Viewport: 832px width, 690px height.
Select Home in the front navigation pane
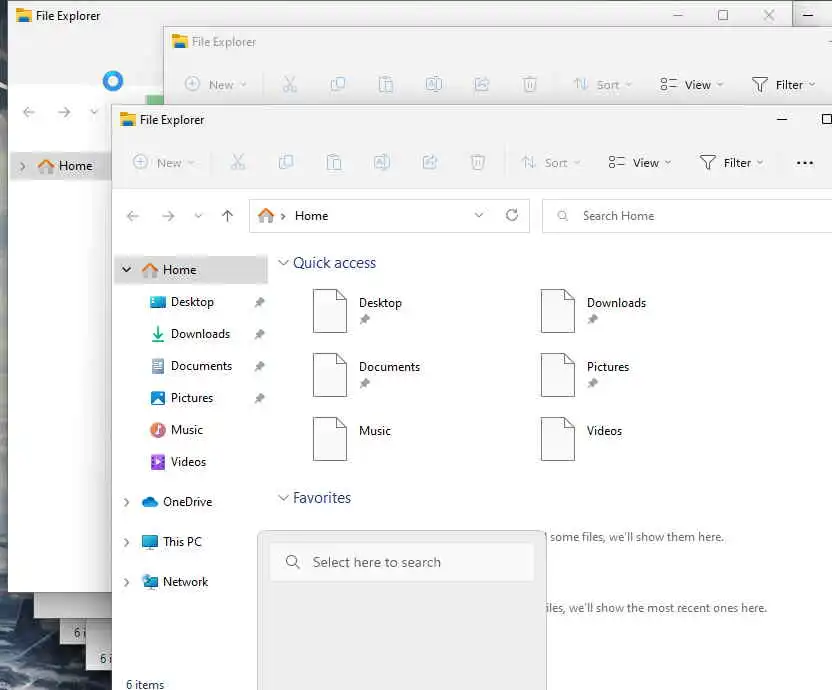click(x=191, y=270)
